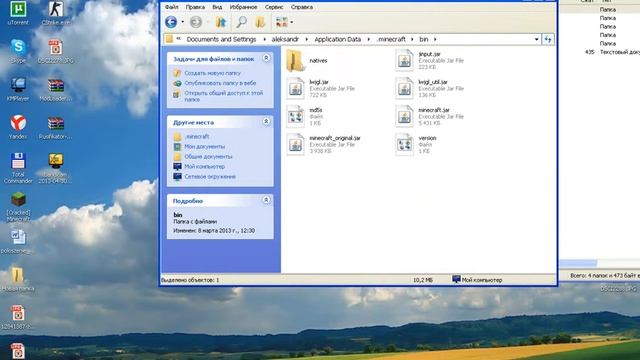Collapse the Подробно details panel
Viewport: 640px width, 360px height.
point(266,200)
